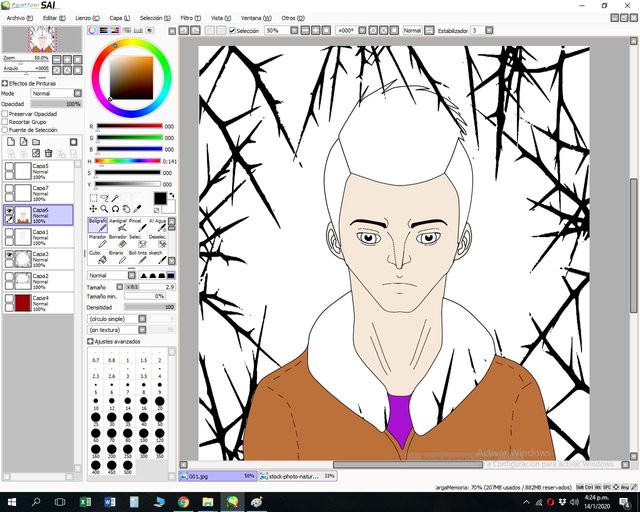
Task: Open the Ventana menu
Action: pyautogui.click(x=256, y=18)
